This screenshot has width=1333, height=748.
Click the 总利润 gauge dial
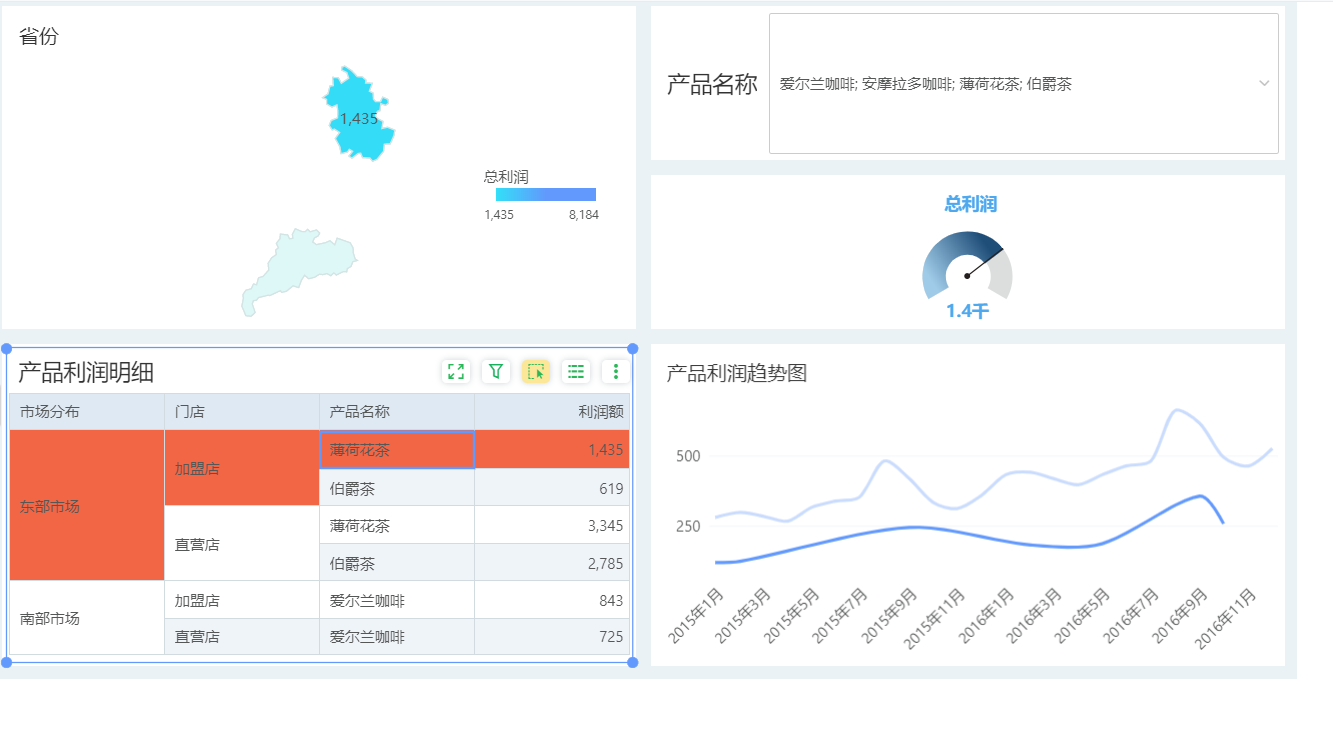pos(967,268)
